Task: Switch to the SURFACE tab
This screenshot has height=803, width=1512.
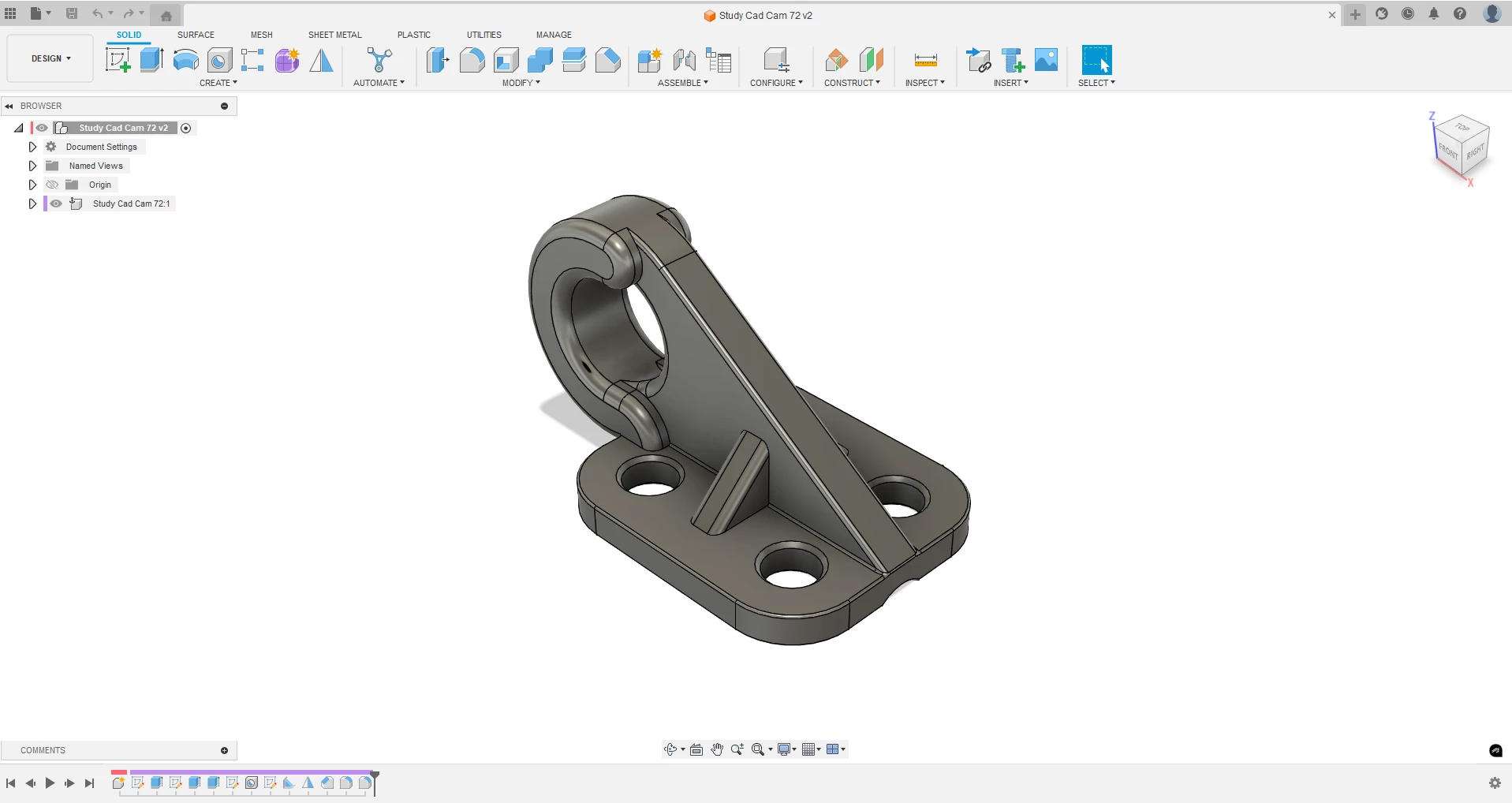Action: pos(196,35)
